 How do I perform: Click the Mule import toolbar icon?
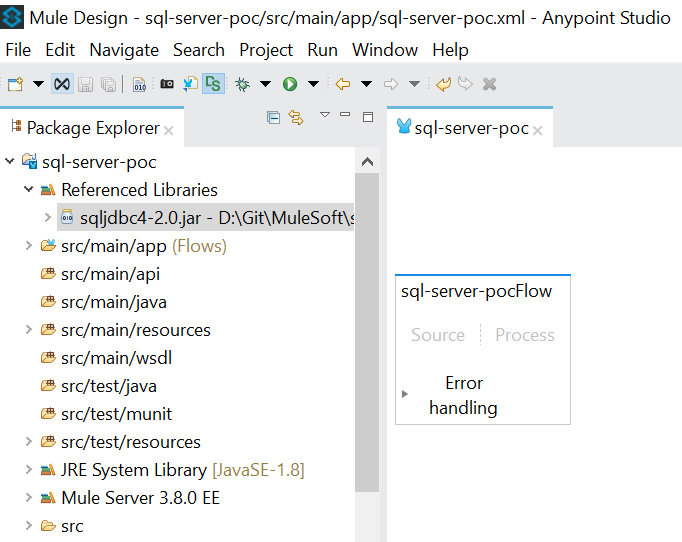190,84
